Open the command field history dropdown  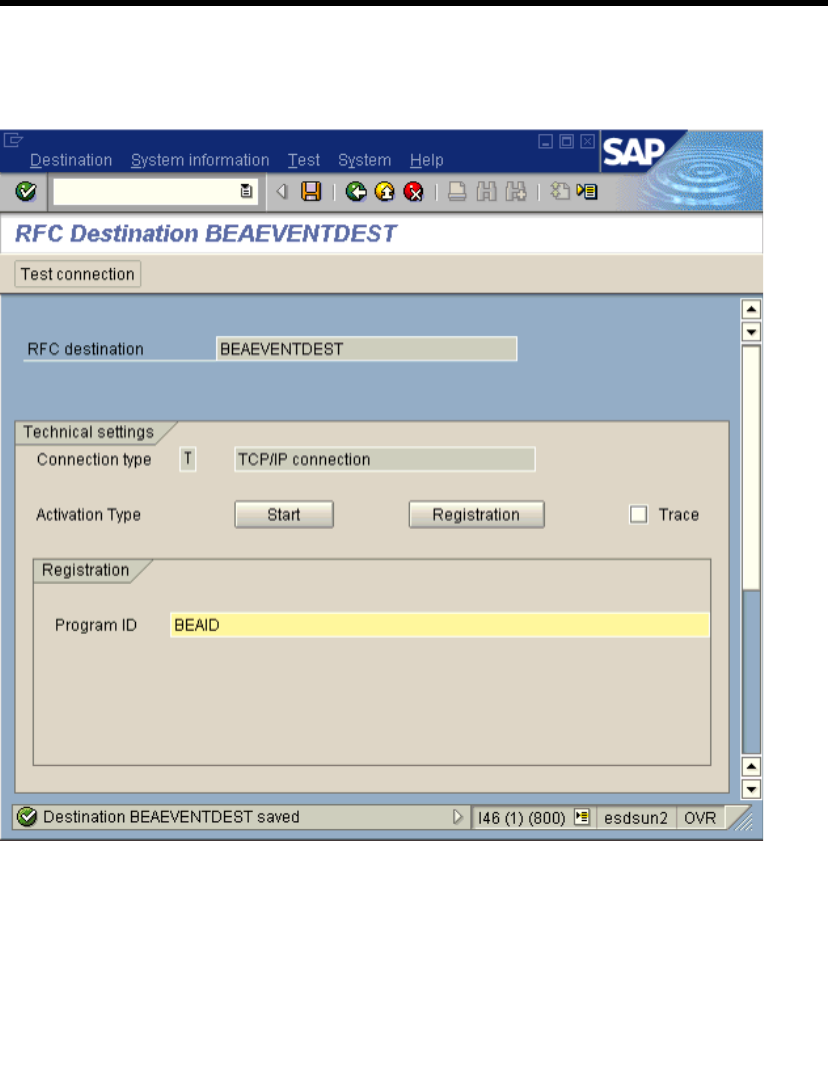[246, 192]
